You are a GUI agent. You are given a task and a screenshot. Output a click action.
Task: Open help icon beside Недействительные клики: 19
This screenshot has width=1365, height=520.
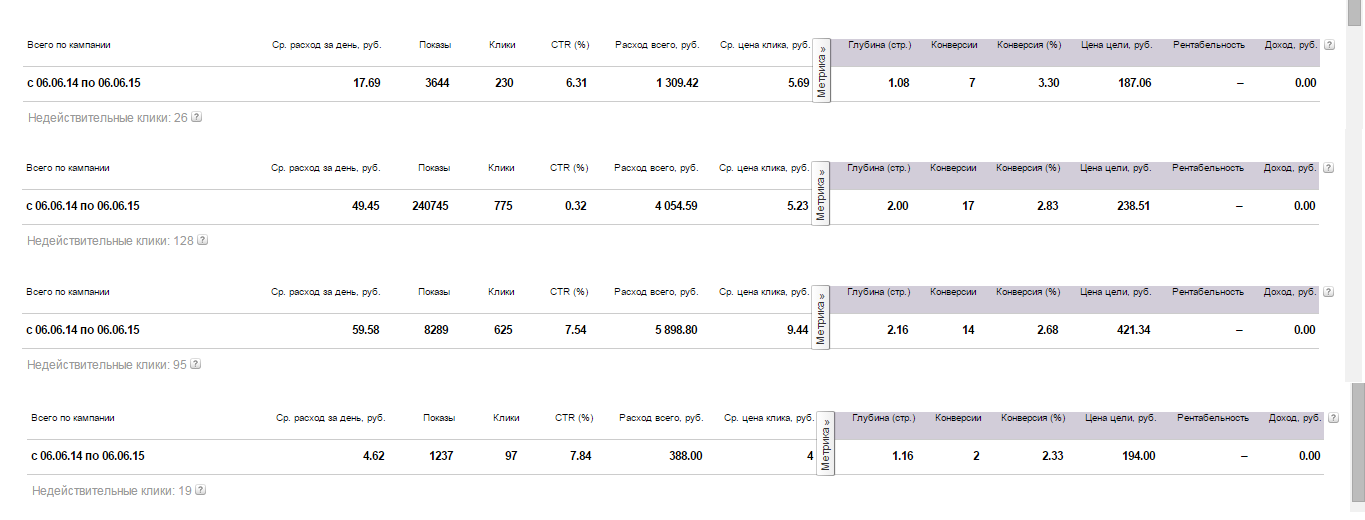(202, 491)
